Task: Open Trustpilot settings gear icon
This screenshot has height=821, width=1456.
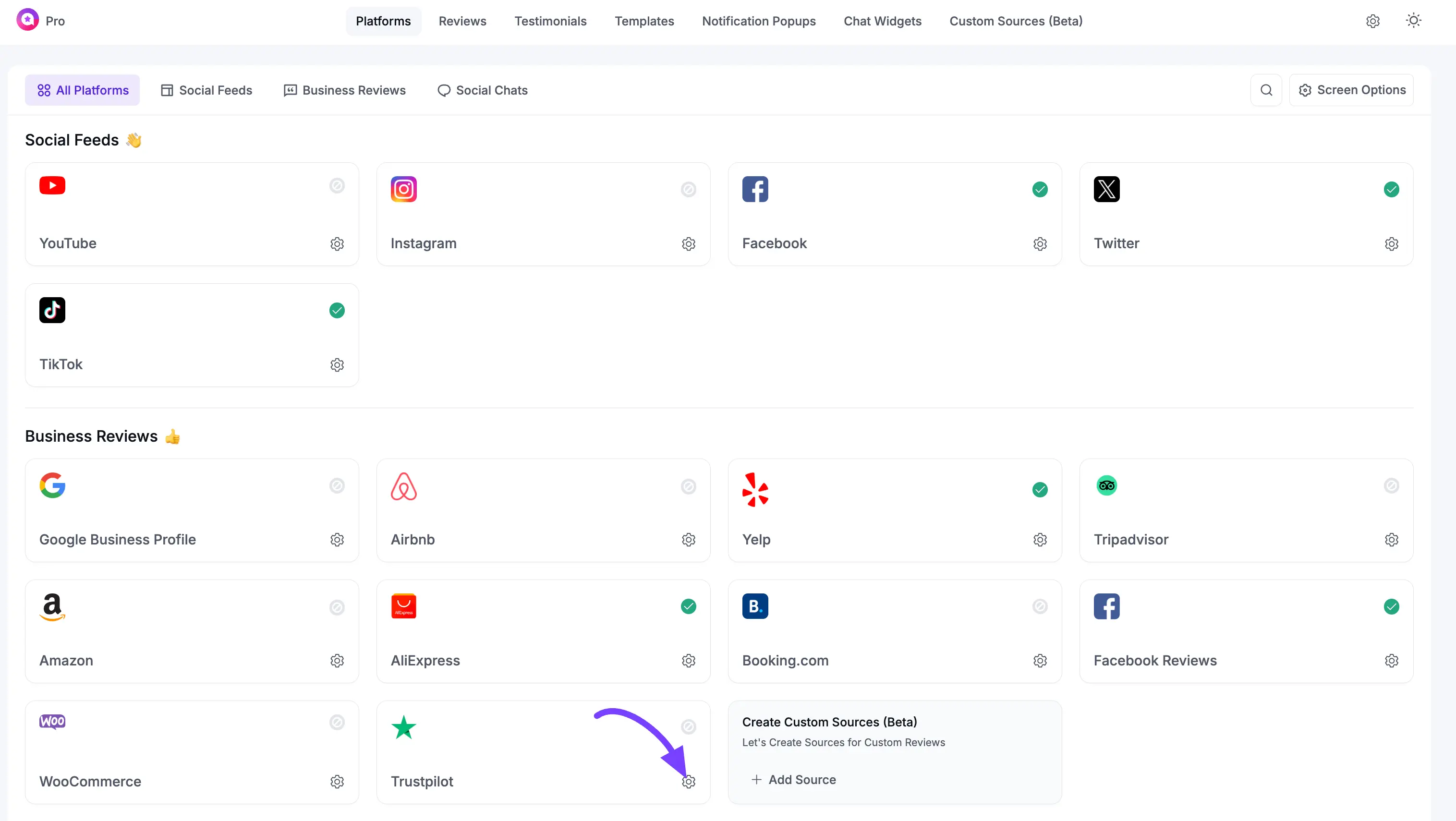Action: click(x=689, y=782)
